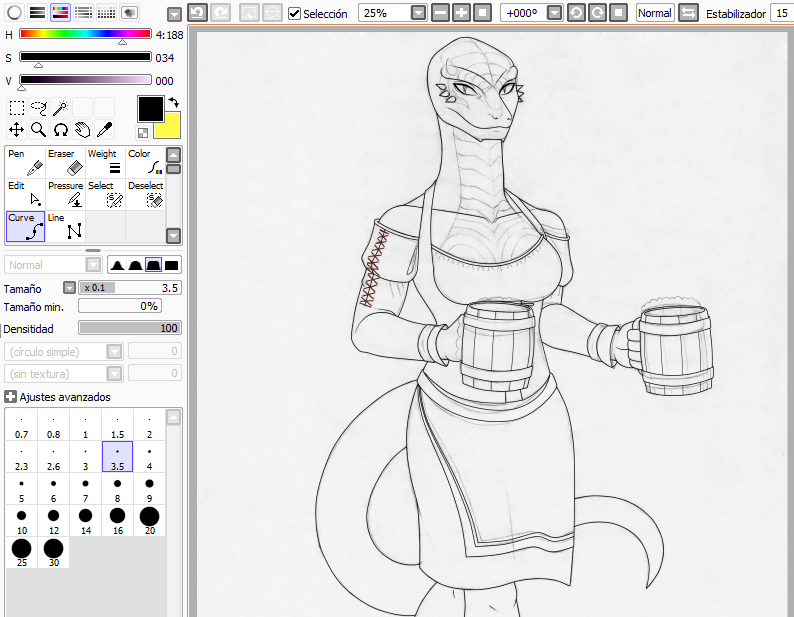Image resolution: width=794 pixels, height=617 pixels.
Task: Rotate the canvas counterclockwise
Action: (576, 13)
